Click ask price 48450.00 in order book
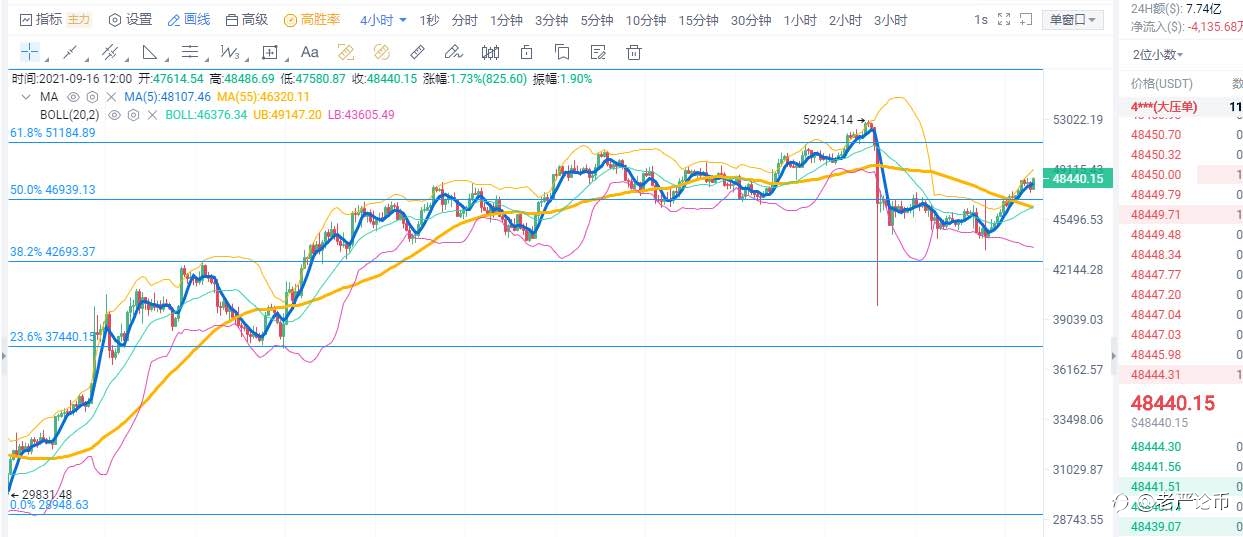This screenshot has height=537, width=1243. [1156, 174]
